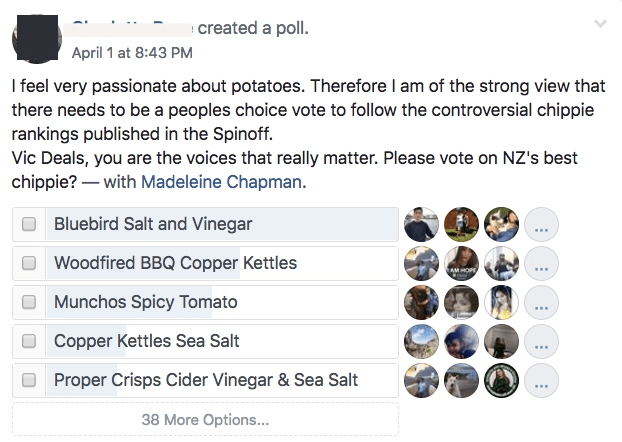The height and width of the screenshot is (442, 622).
Task: Open first voter avatar on Bluebird row
Action: [421, 225]
